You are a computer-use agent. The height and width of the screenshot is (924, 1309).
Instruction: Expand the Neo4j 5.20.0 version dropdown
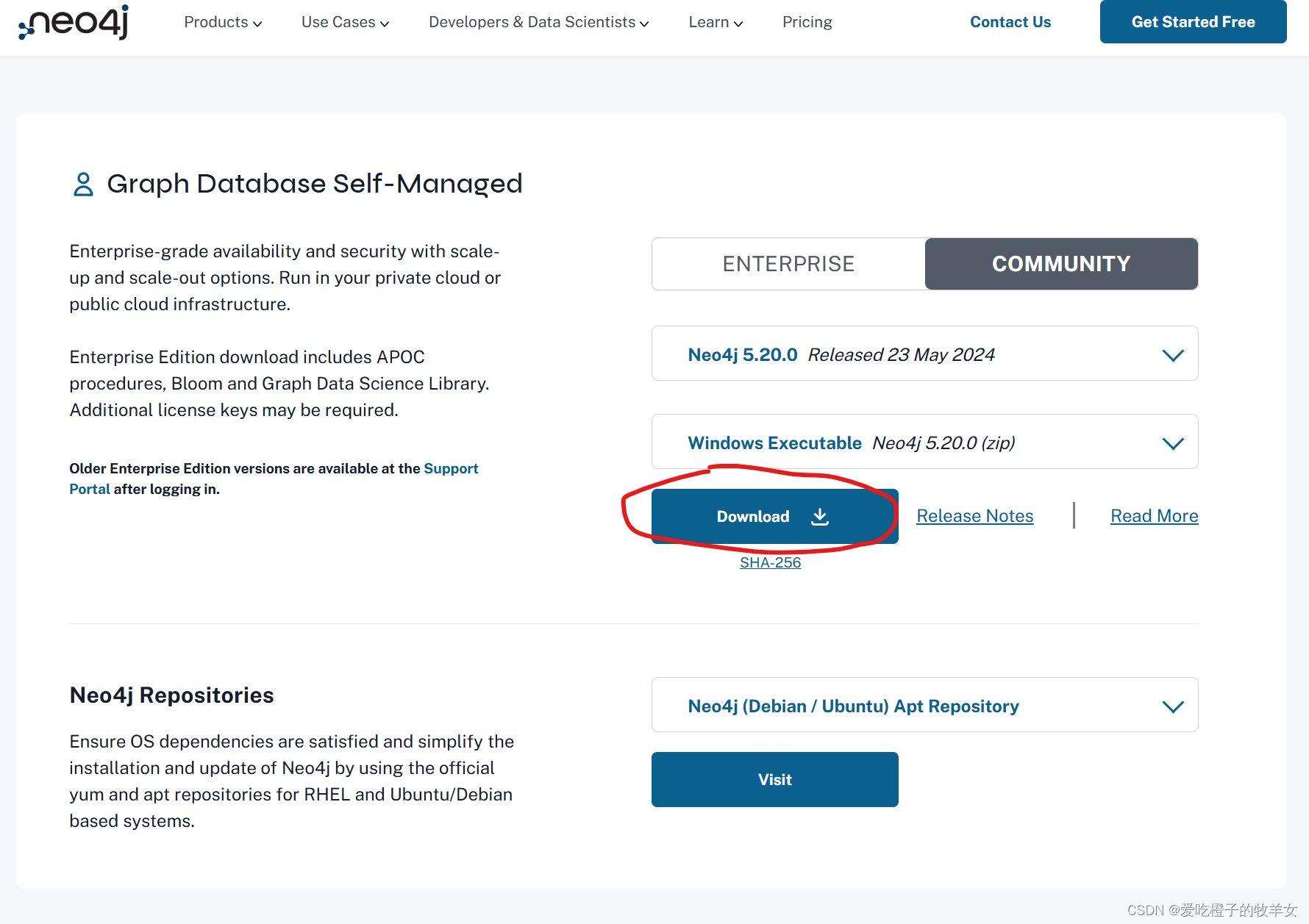click(924, 354)
